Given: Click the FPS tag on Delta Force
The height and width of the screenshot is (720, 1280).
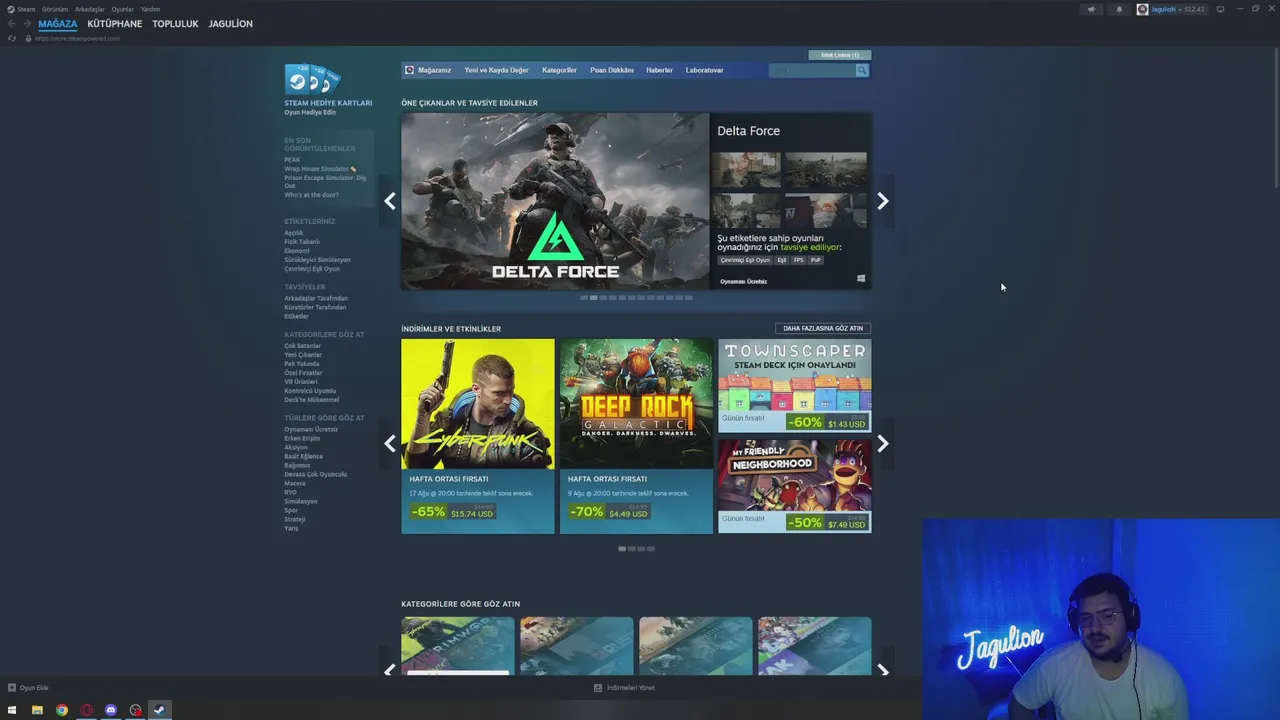Looking at the screenshot, I should (x=798, y=260).
